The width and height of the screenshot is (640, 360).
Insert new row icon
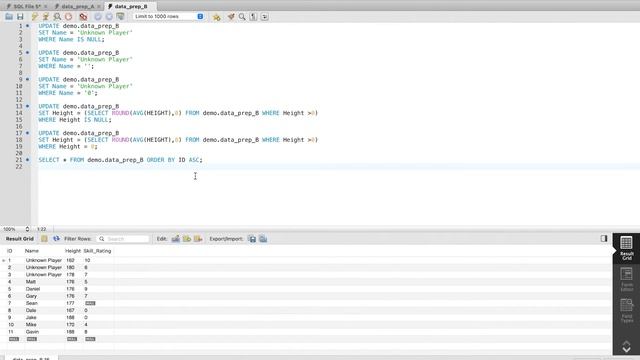click(187, 239)
